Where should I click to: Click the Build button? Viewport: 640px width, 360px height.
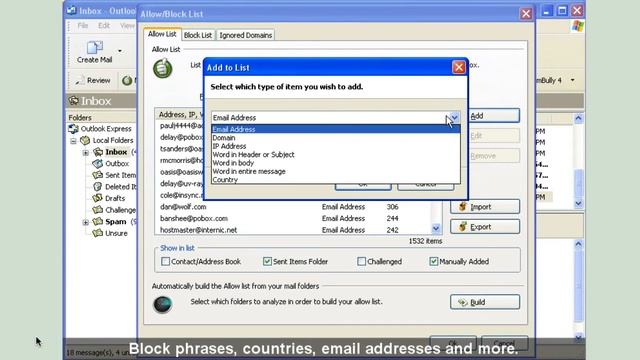pos(485,302)
